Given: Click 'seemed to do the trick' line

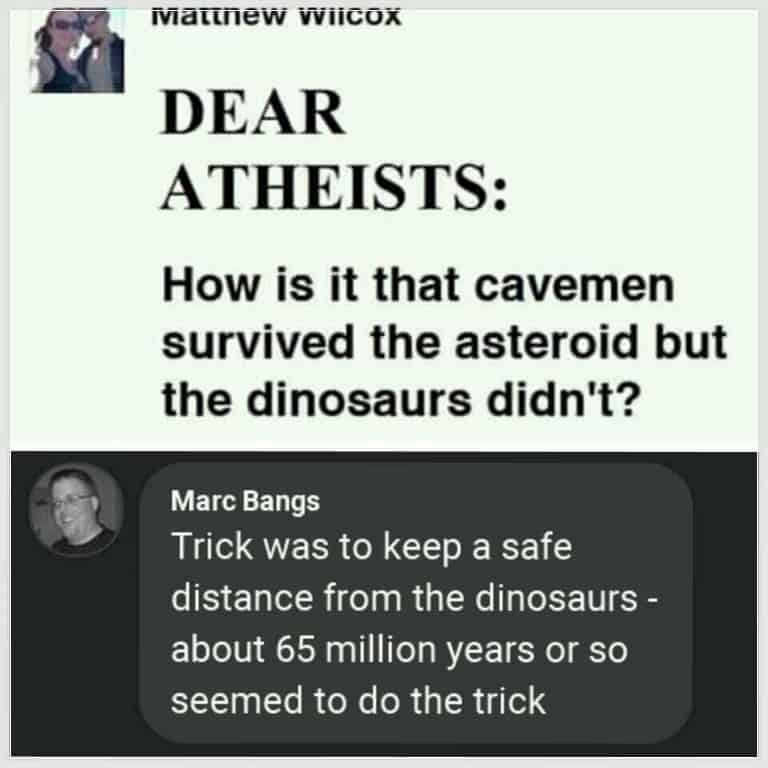Looking at the screenshot, I should tap(359, 700).
